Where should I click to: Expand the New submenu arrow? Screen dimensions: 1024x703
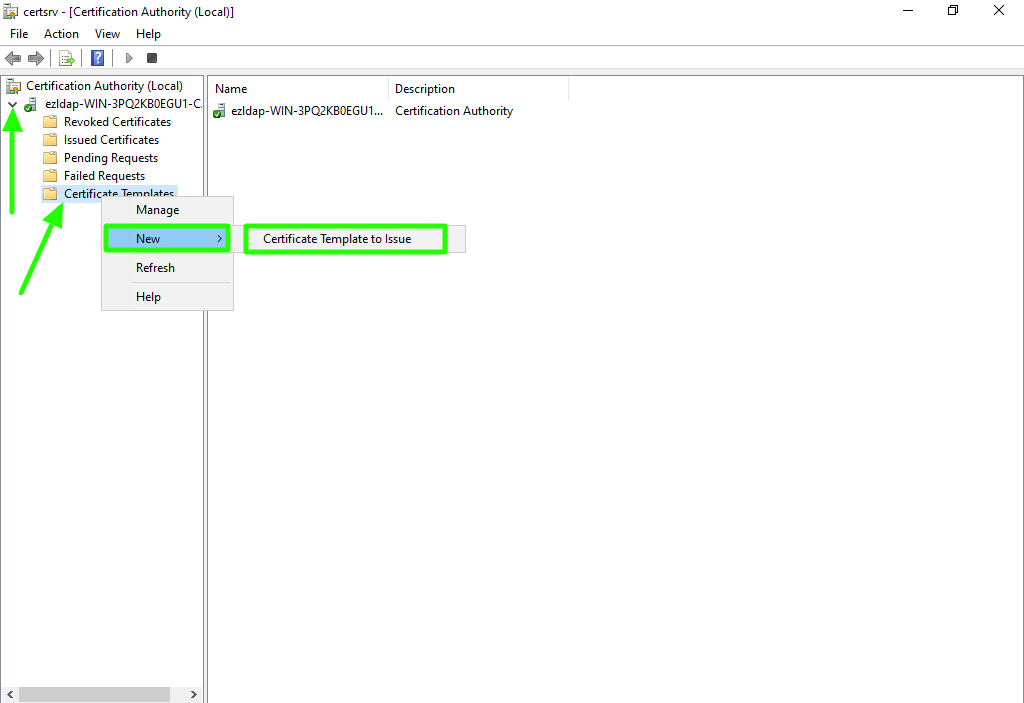(x=220, y=239)
